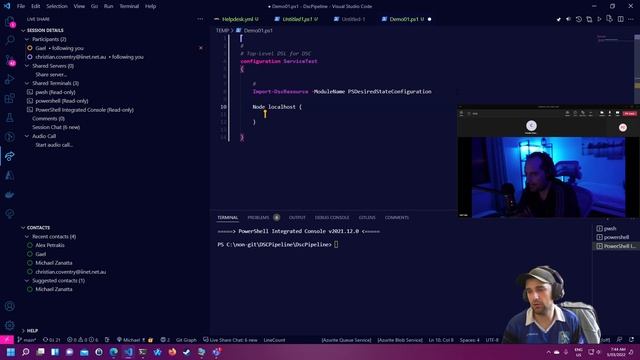Click the pwsh shared terminal icon
Image resolution: width=640 pixels, height=360 pixels.
[x=30, y=92]
